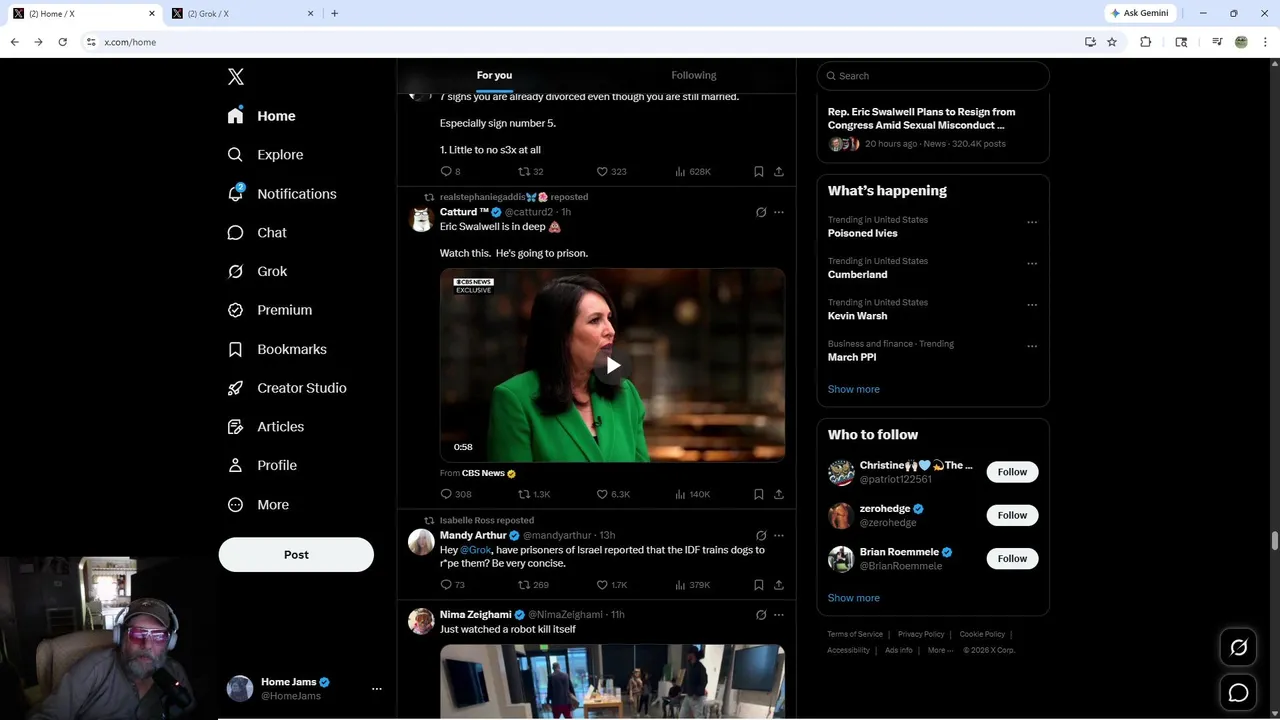Open the Chrome extensions puzzle icon
Viewport: 1280px width, 720px height.
click(x=1146, y=42)
